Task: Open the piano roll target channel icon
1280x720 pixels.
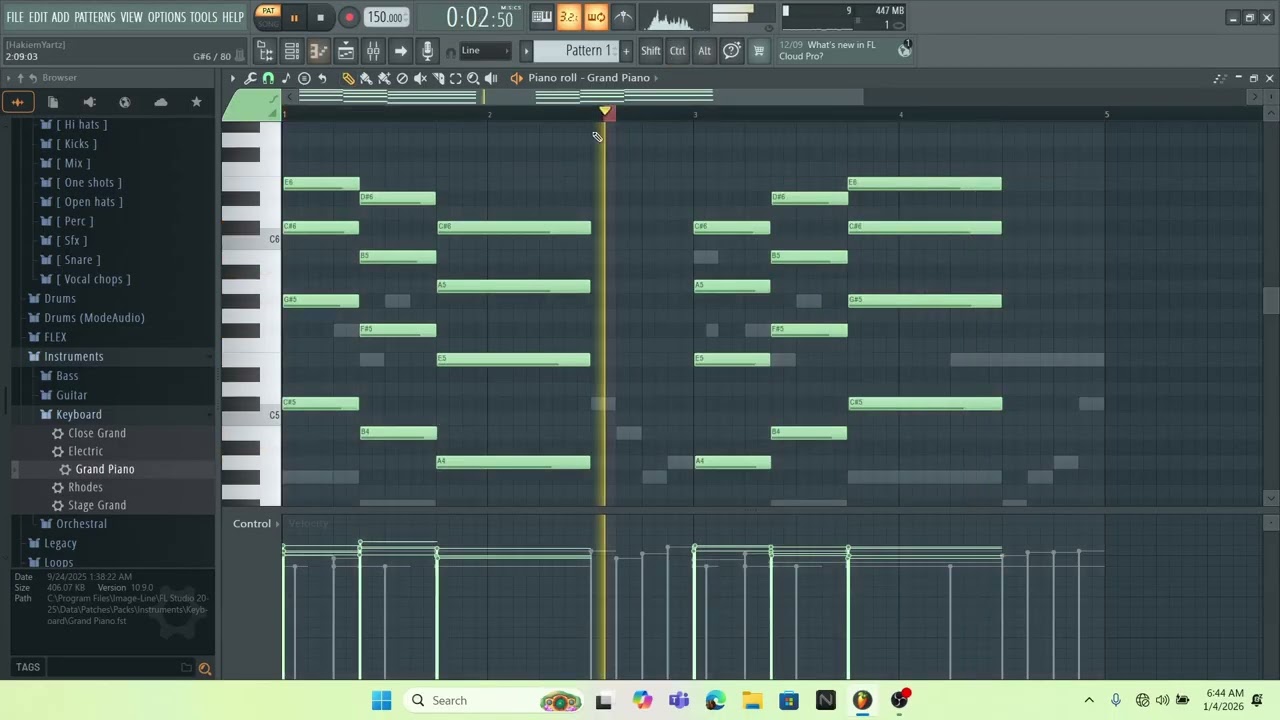Action: pos(516,78)
